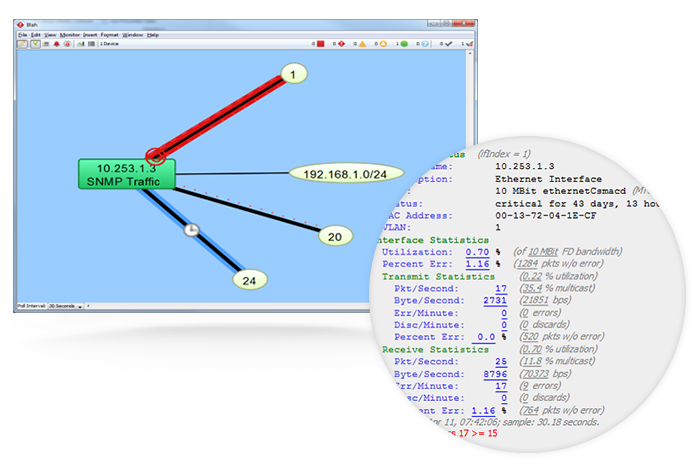Viewport: 695px width, 475px height.
Task: Open the Poll Interval 30 Seconds dropdown
Action: (66, 306)
